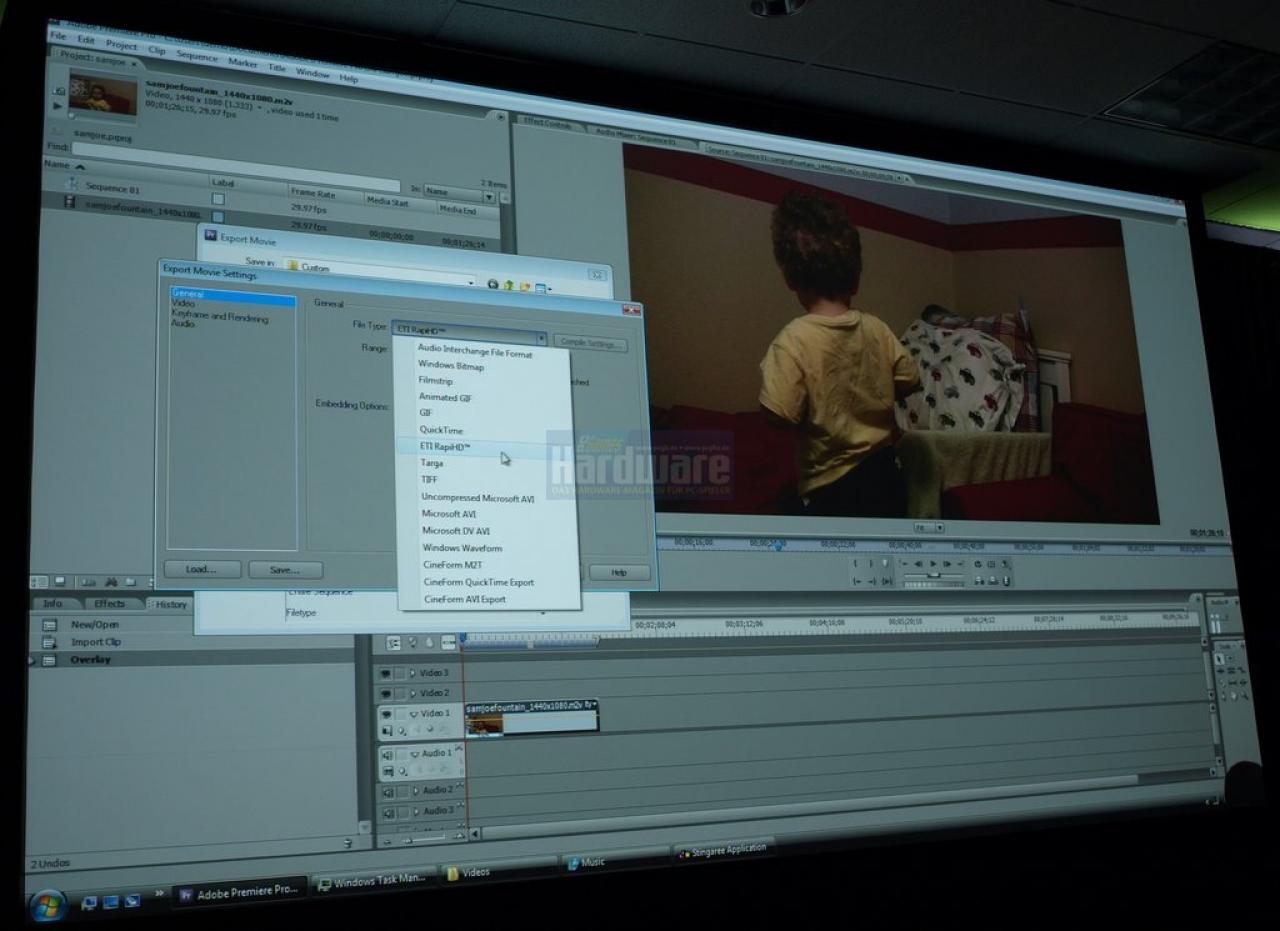Mute Audio 1 track speaker toggle
Image resolution: width=1280 pixels, height=931 pixels.
(x=386, y=754)
